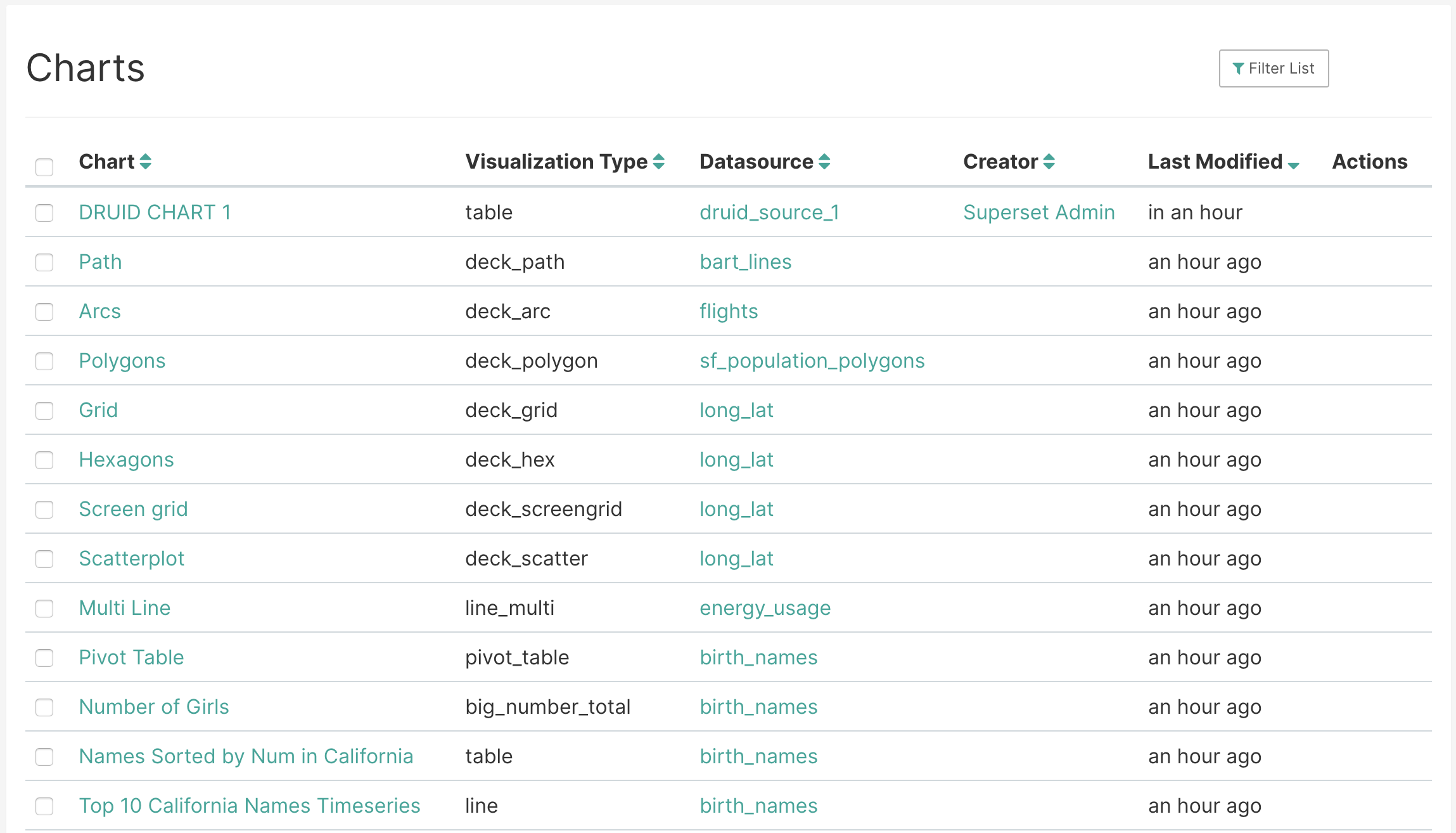
Task: Go to sf_population_polygons datasource
Action: (x=812, y=361)
